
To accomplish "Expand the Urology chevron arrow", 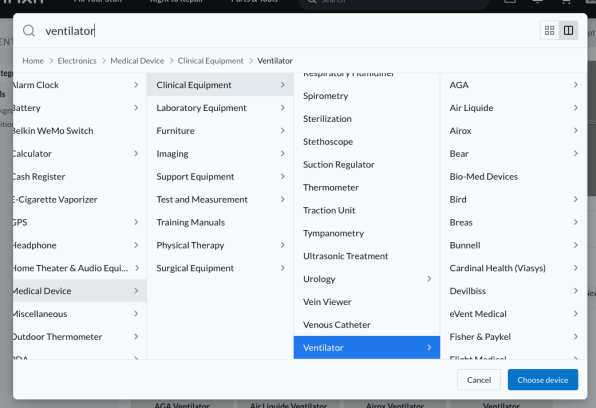I will click(429, 279).
